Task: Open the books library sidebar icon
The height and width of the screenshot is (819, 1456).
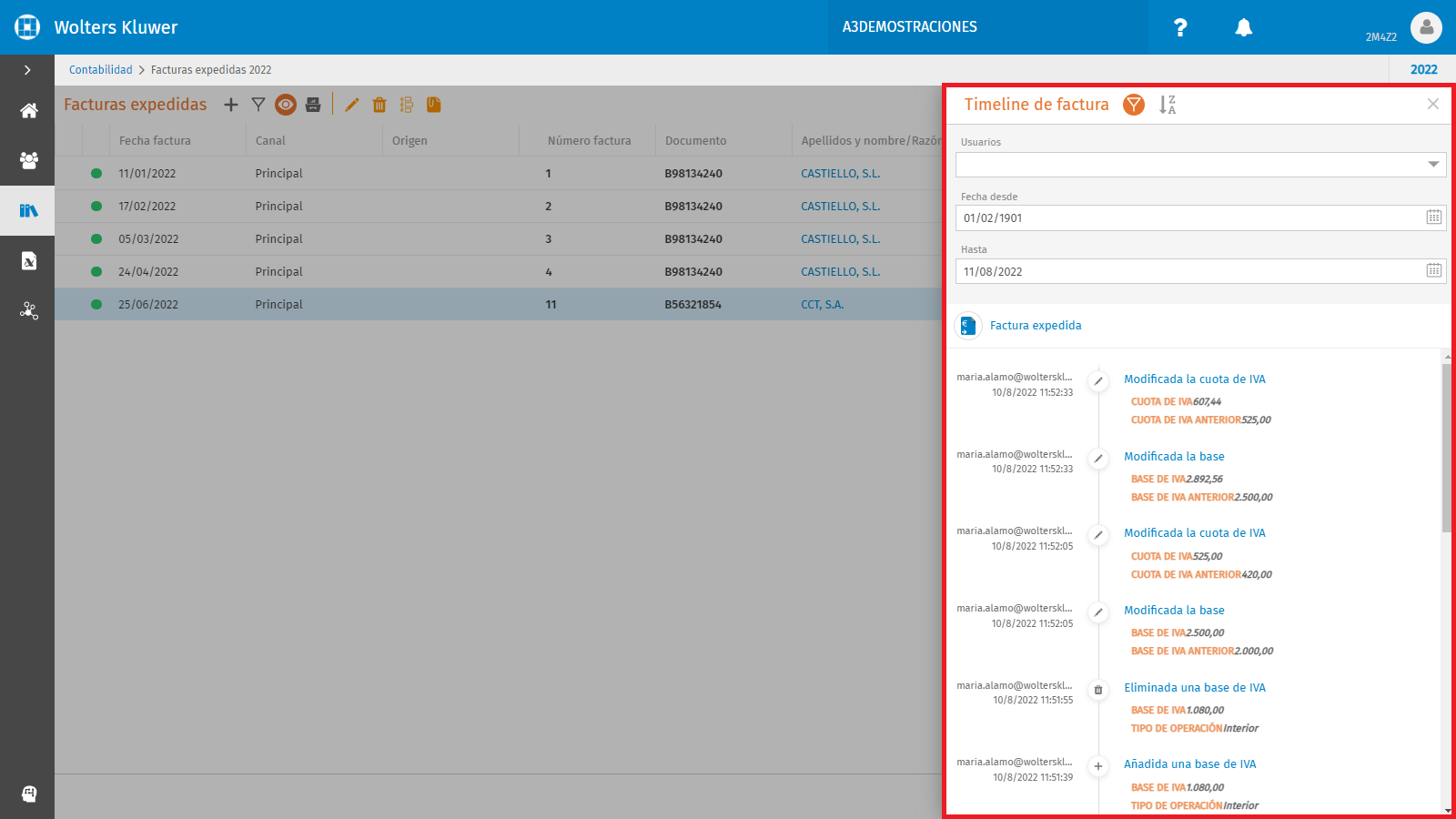Action: pyautogui.click(x=29, y=210)
